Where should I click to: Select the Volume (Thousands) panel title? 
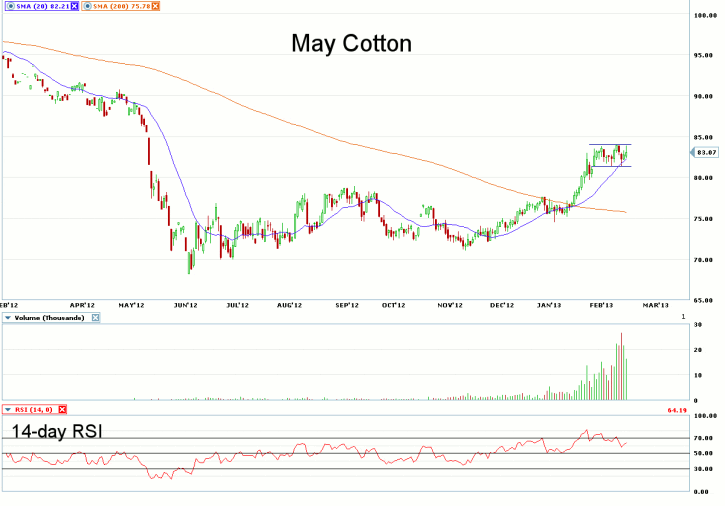coord(51,317)
